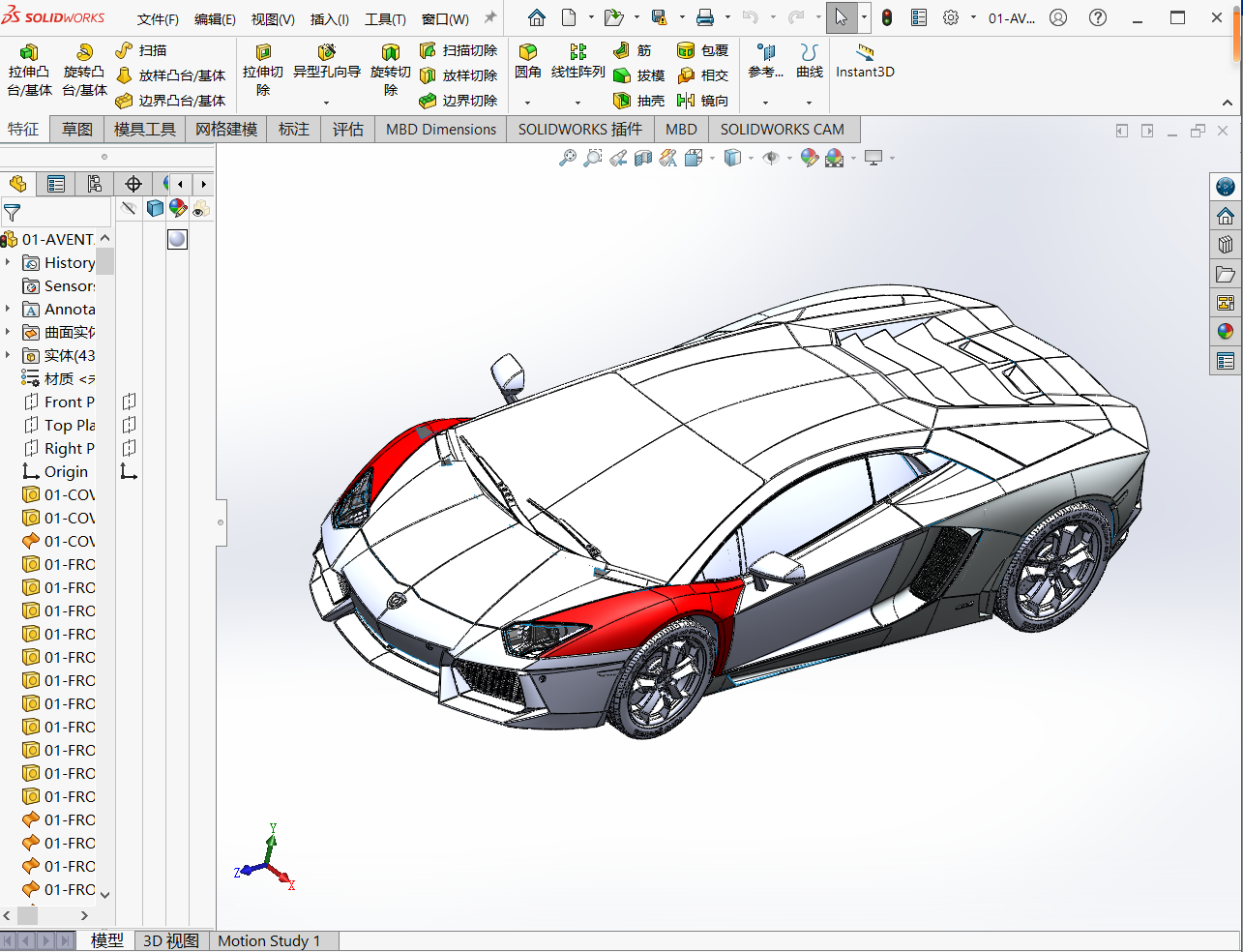Switch to the 草图 (Sketch) tab
This screenshot has height=952, width=1243.
pos(77,129)
